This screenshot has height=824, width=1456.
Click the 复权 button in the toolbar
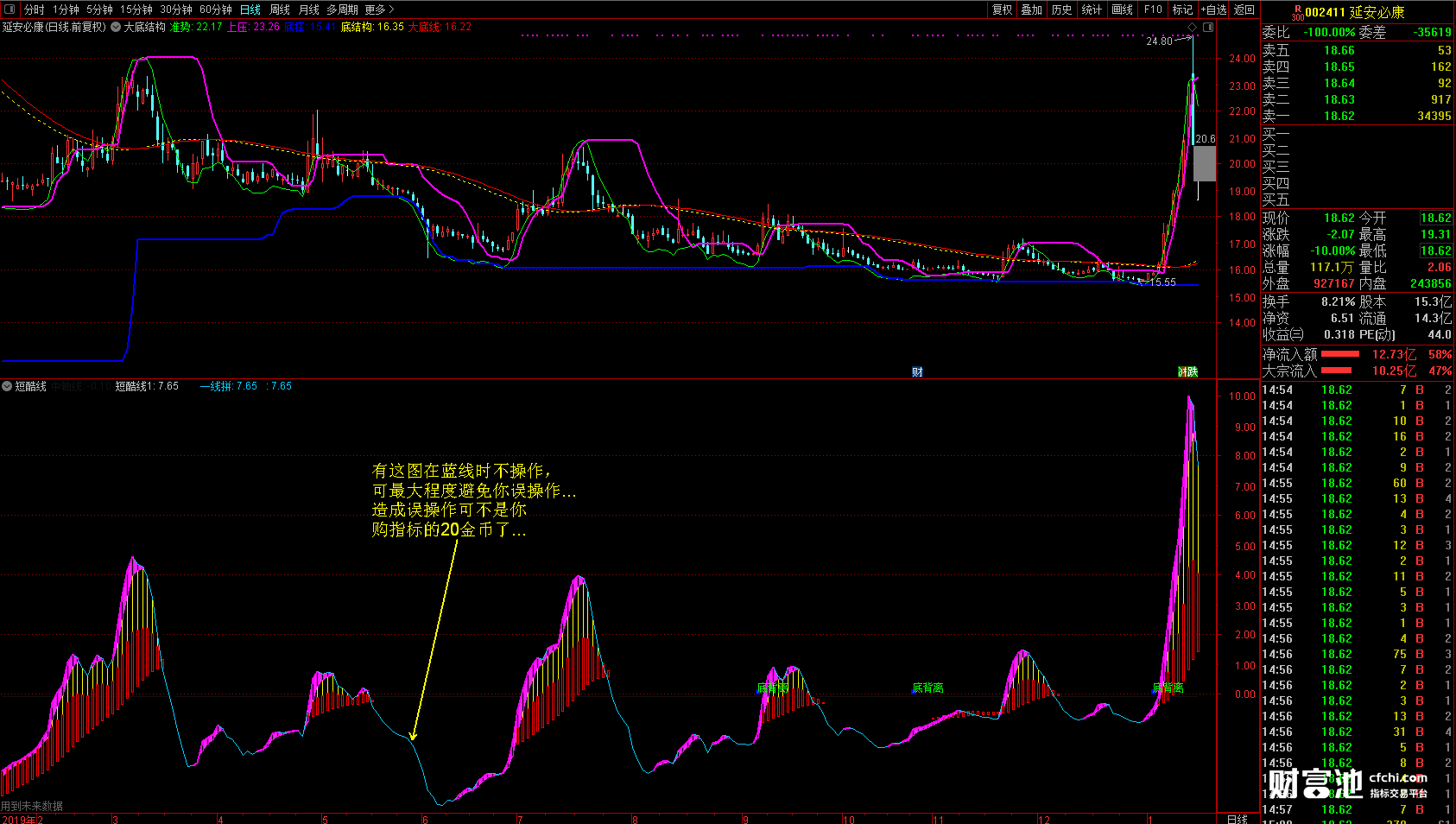pos(1002,10)
